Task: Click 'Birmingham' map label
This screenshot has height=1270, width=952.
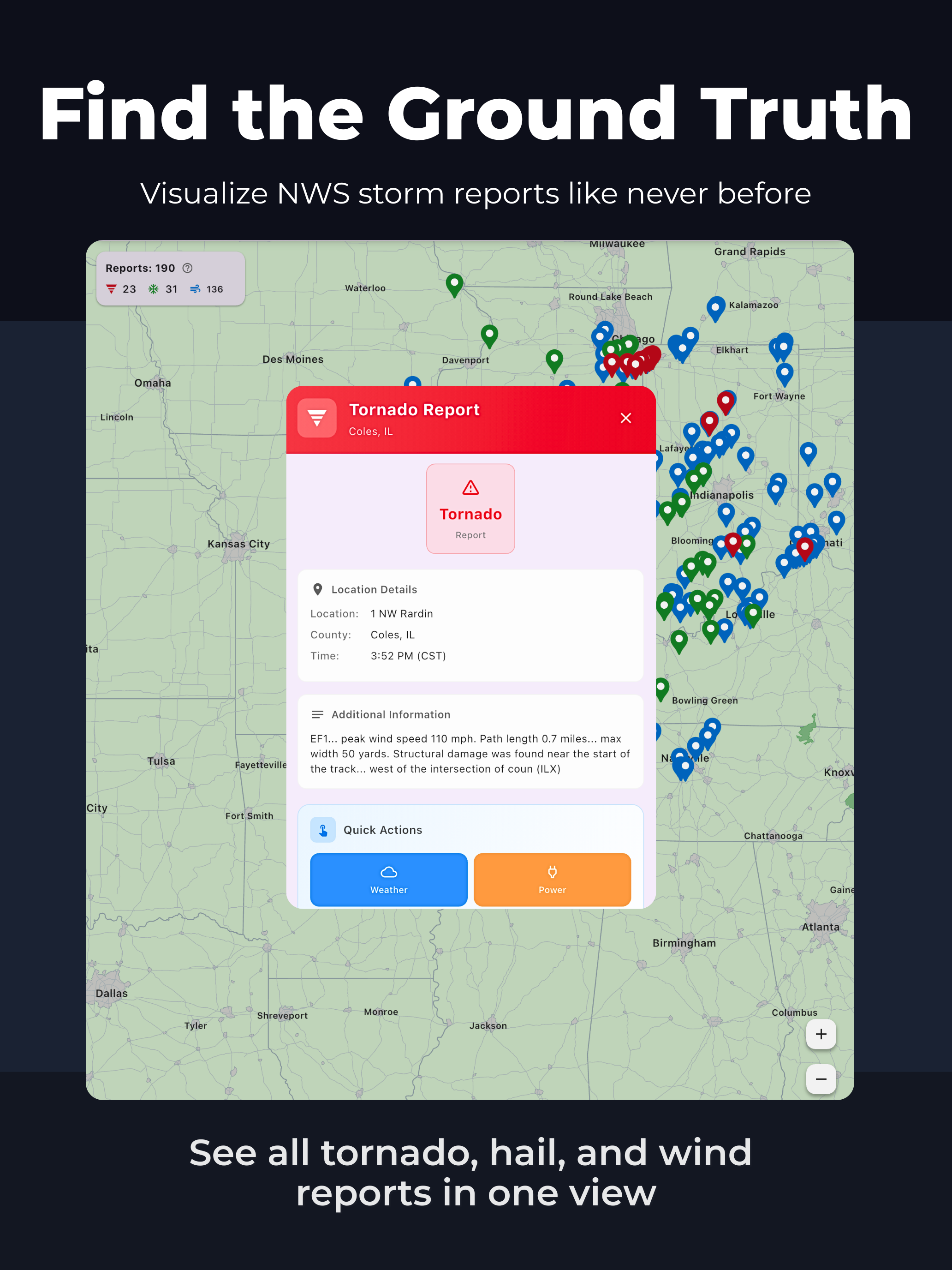Action: pos(684,943)
